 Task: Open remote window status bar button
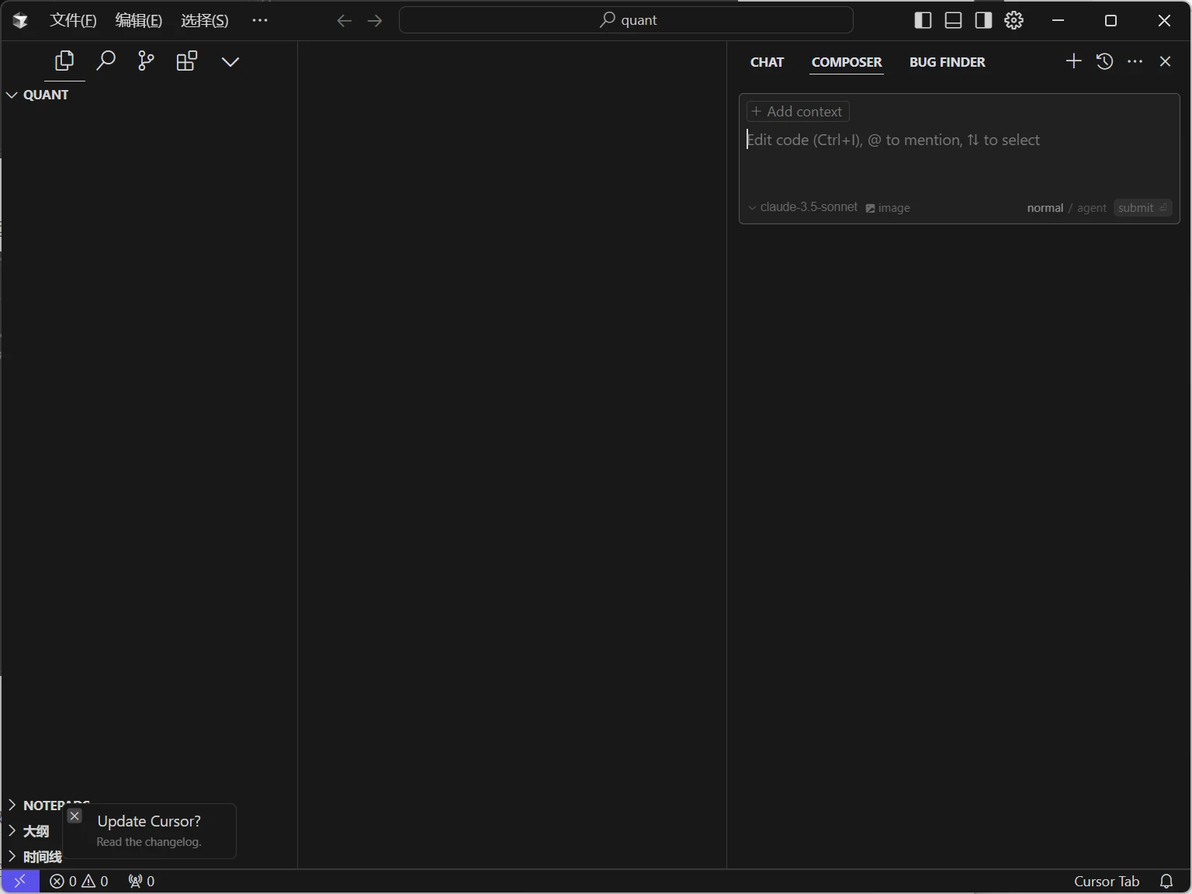20,881
